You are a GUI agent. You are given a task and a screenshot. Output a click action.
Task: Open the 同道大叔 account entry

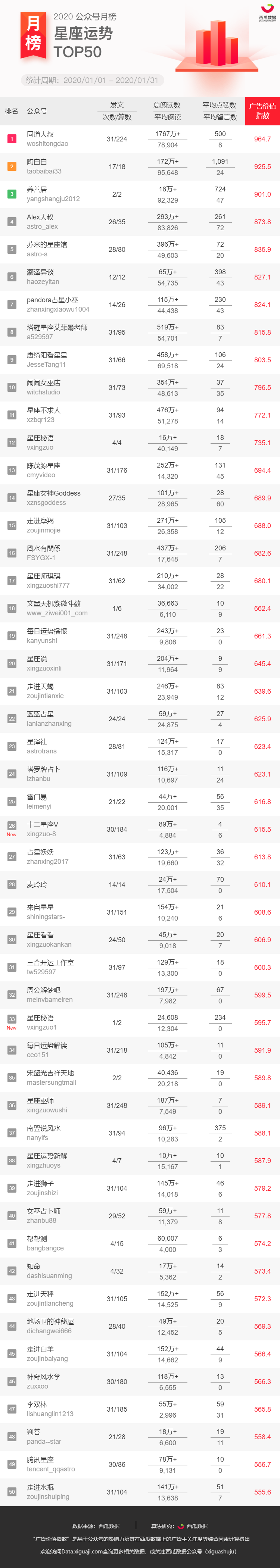47,139
